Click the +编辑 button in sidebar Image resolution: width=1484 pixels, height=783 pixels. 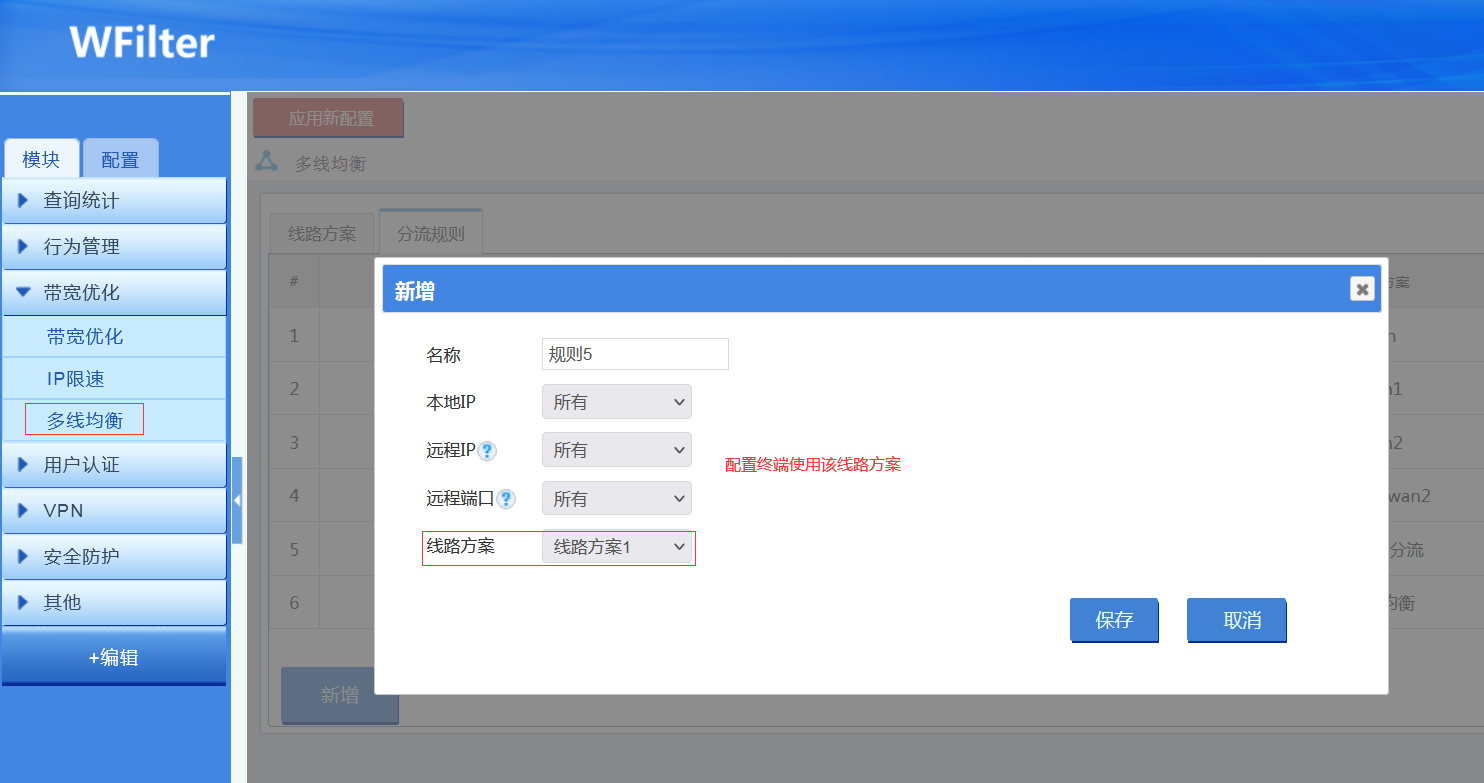pyautogui.click(x=114, y=657)
